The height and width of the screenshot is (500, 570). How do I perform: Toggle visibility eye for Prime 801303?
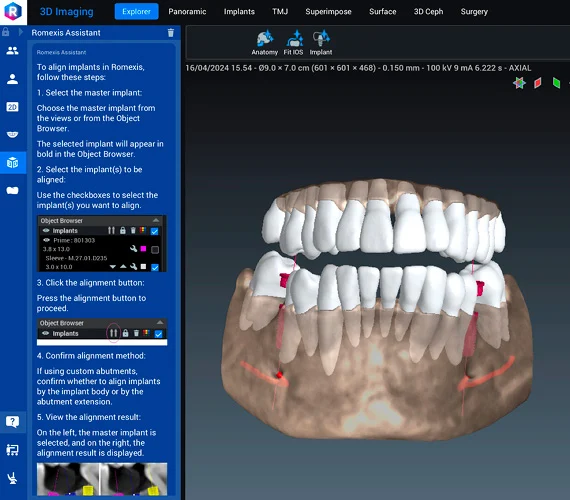click(47, 240)
